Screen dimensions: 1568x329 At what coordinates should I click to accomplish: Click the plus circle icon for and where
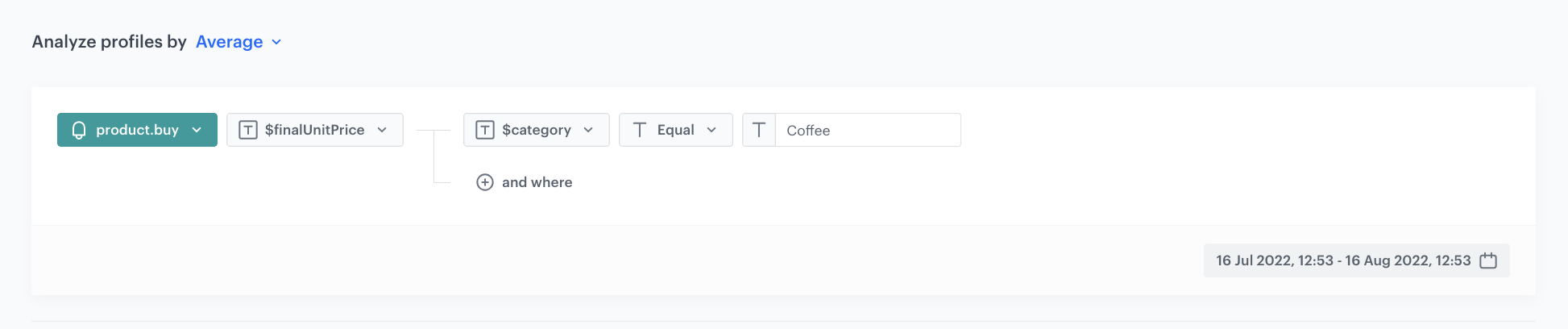485,182
